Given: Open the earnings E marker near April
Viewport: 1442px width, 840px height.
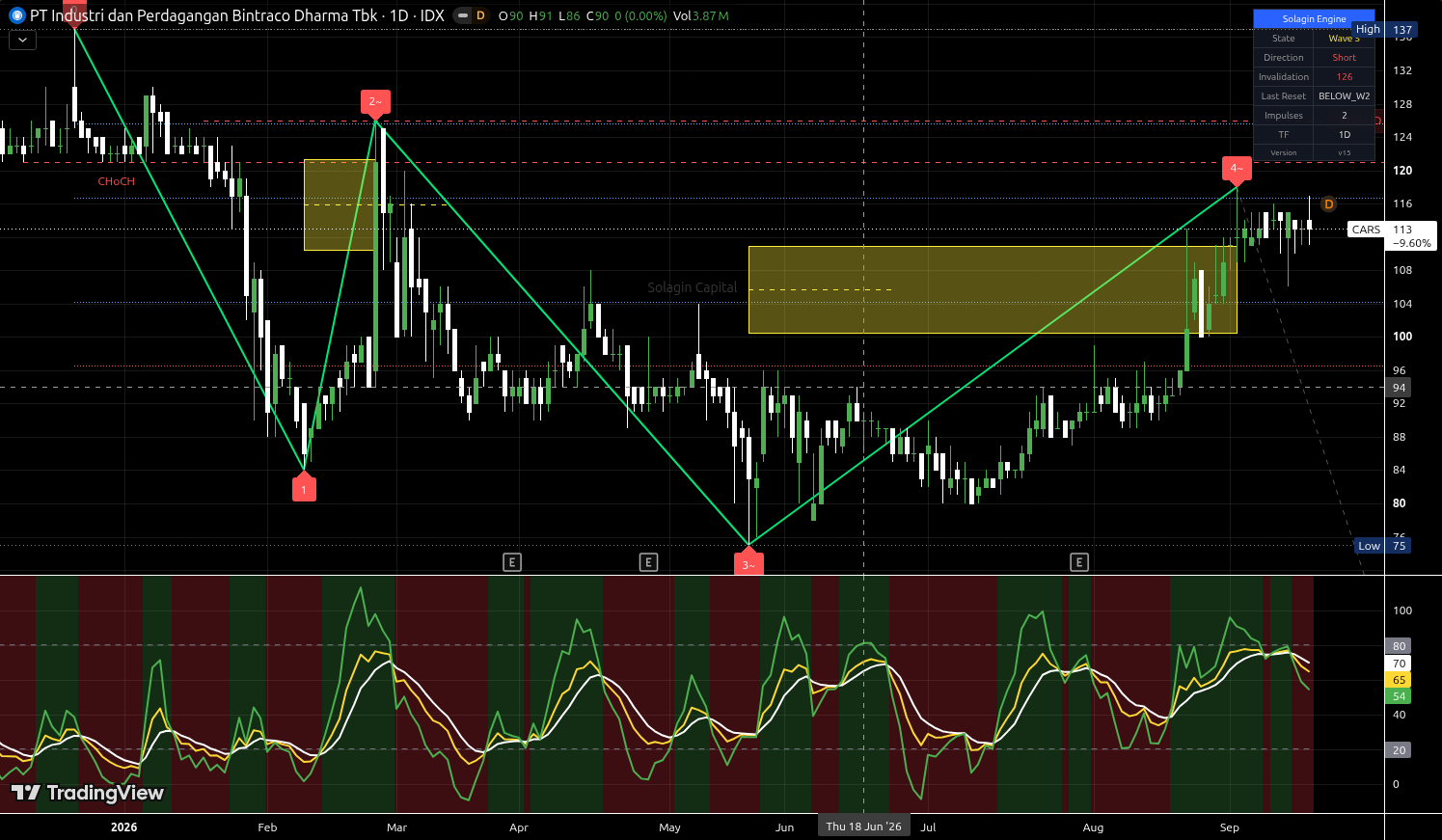Looking at the screenshot, I should click(512, 562).
